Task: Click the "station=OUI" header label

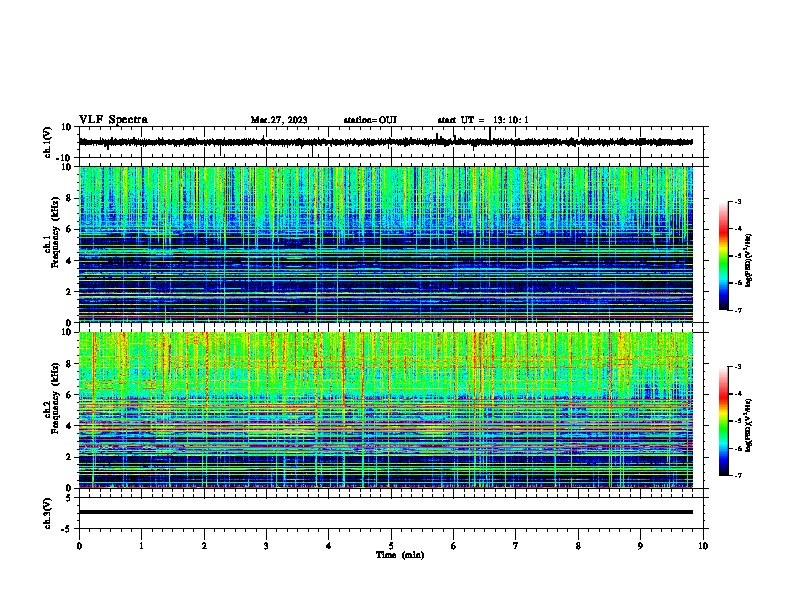Action: pos(370,120)
